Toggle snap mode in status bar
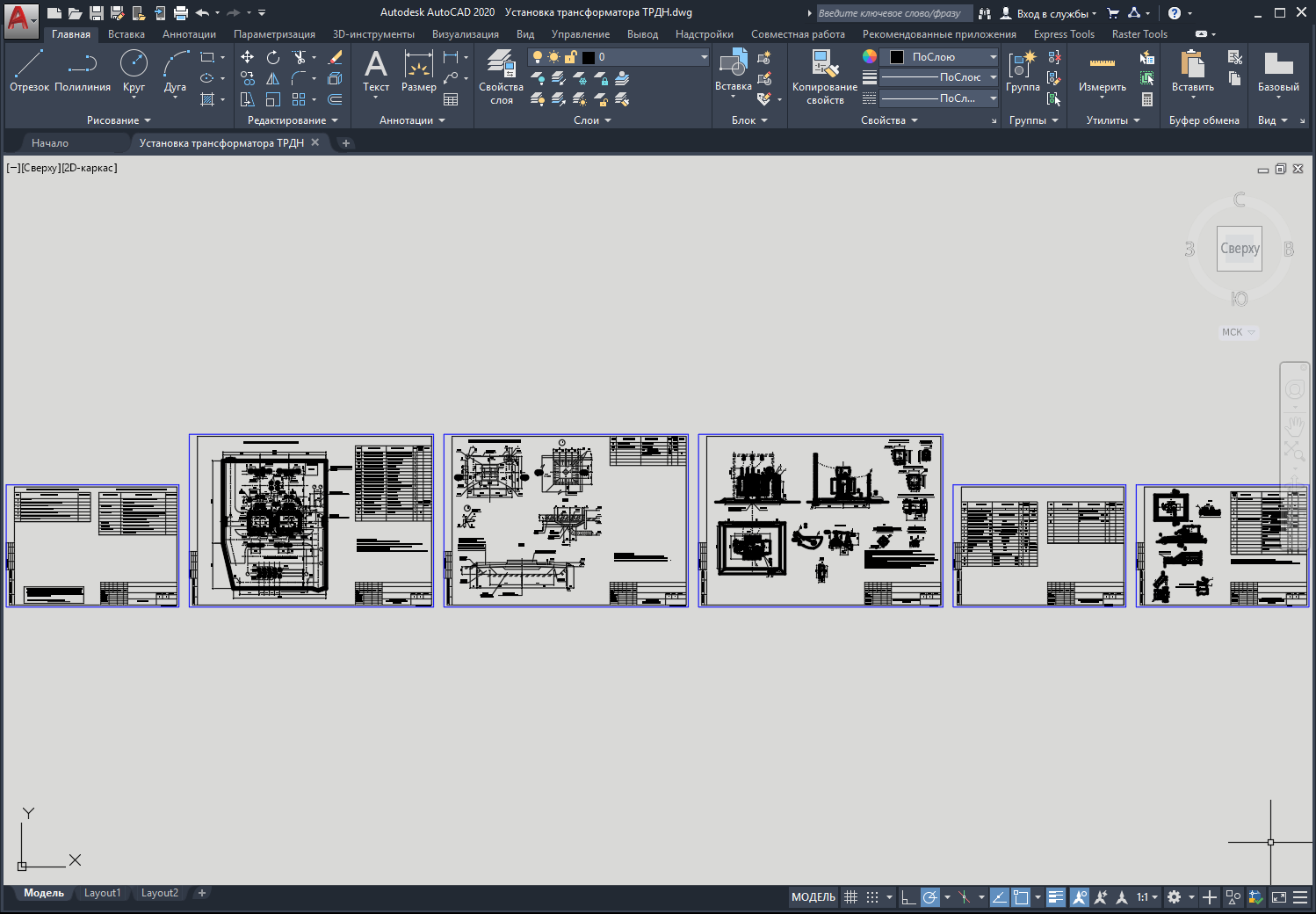 [x=872, y=897]
